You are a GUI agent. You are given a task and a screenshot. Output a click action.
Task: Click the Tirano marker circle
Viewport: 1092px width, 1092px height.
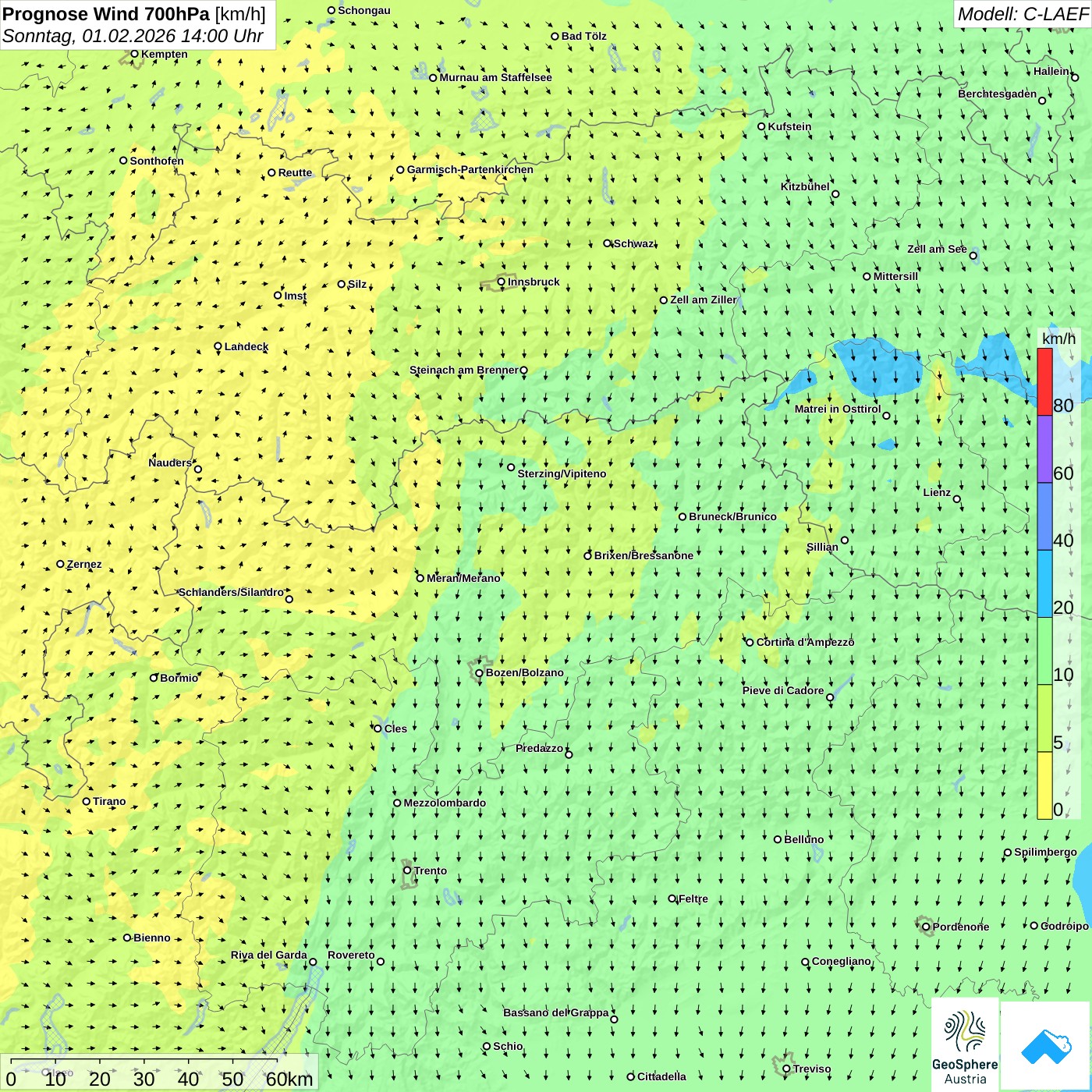pyautogui.click(x=87, y=801)
